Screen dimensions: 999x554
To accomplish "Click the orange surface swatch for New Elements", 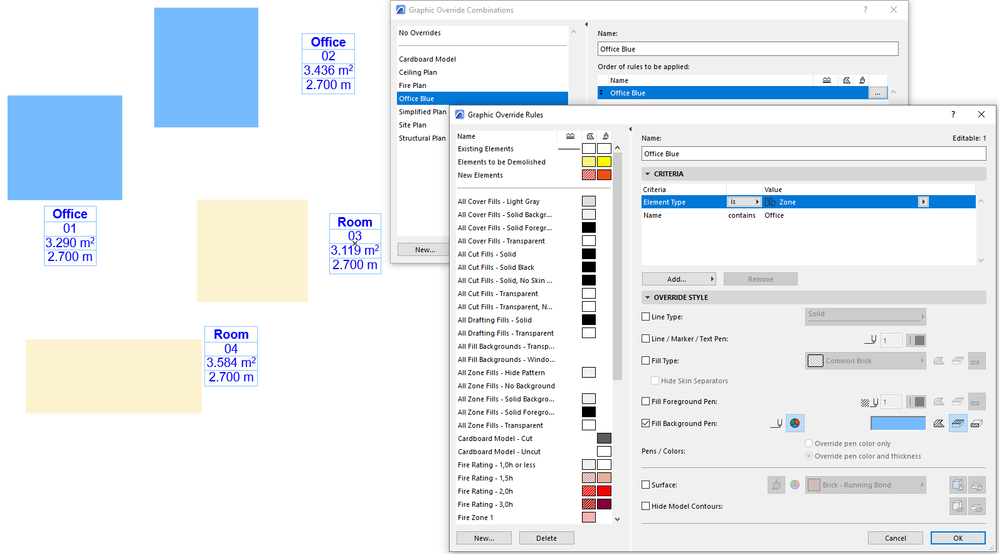I will [x=604, y=175].
